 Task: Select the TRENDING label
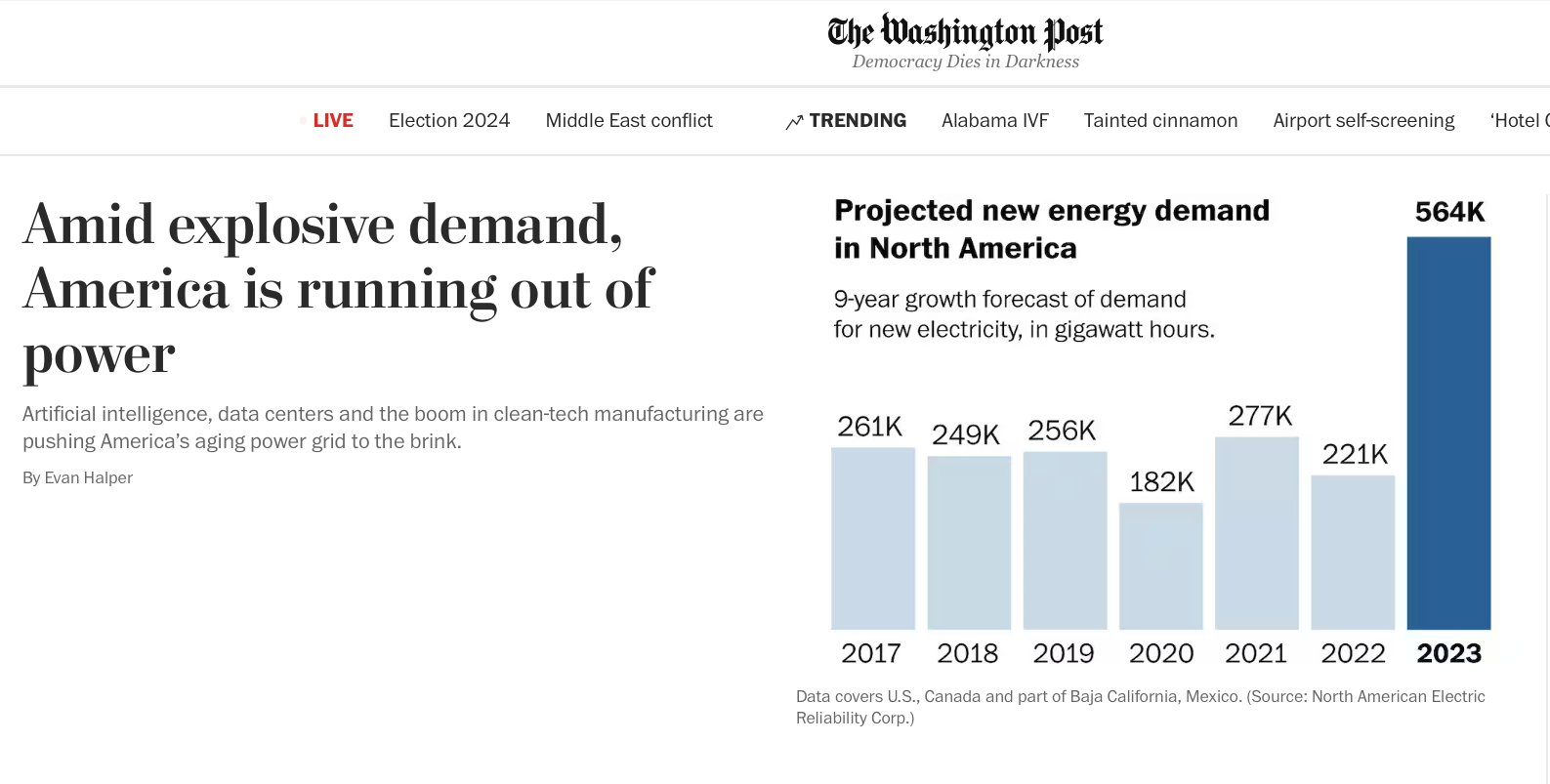858,121
